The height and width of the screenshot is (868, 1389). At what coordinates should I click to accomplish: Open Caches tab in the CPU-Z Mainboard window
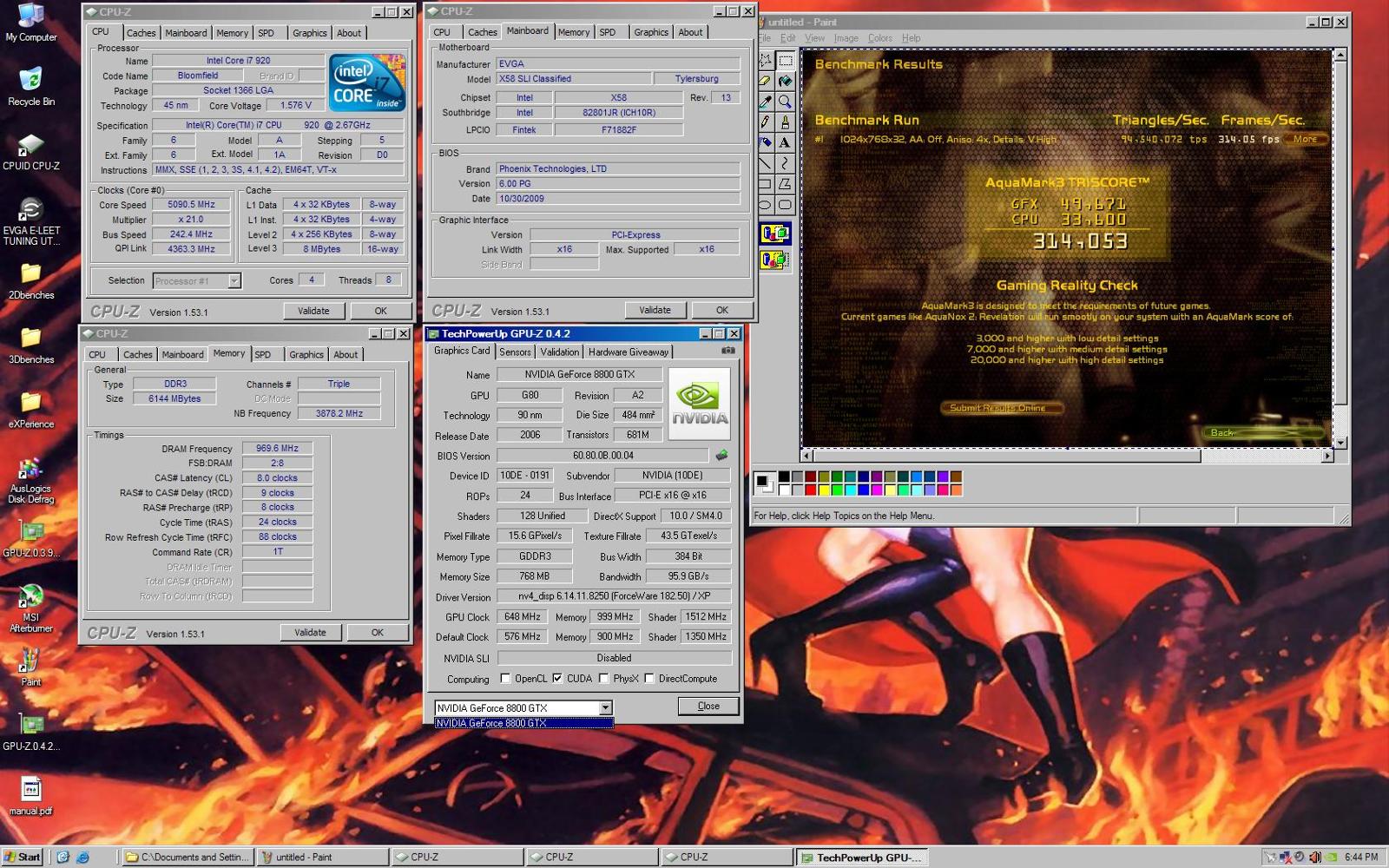pos(483,32)
